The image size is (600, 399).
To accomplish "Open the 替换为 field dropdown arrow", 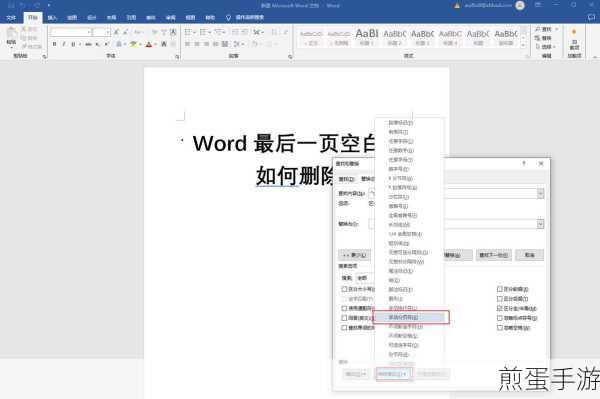I will 540,224.
